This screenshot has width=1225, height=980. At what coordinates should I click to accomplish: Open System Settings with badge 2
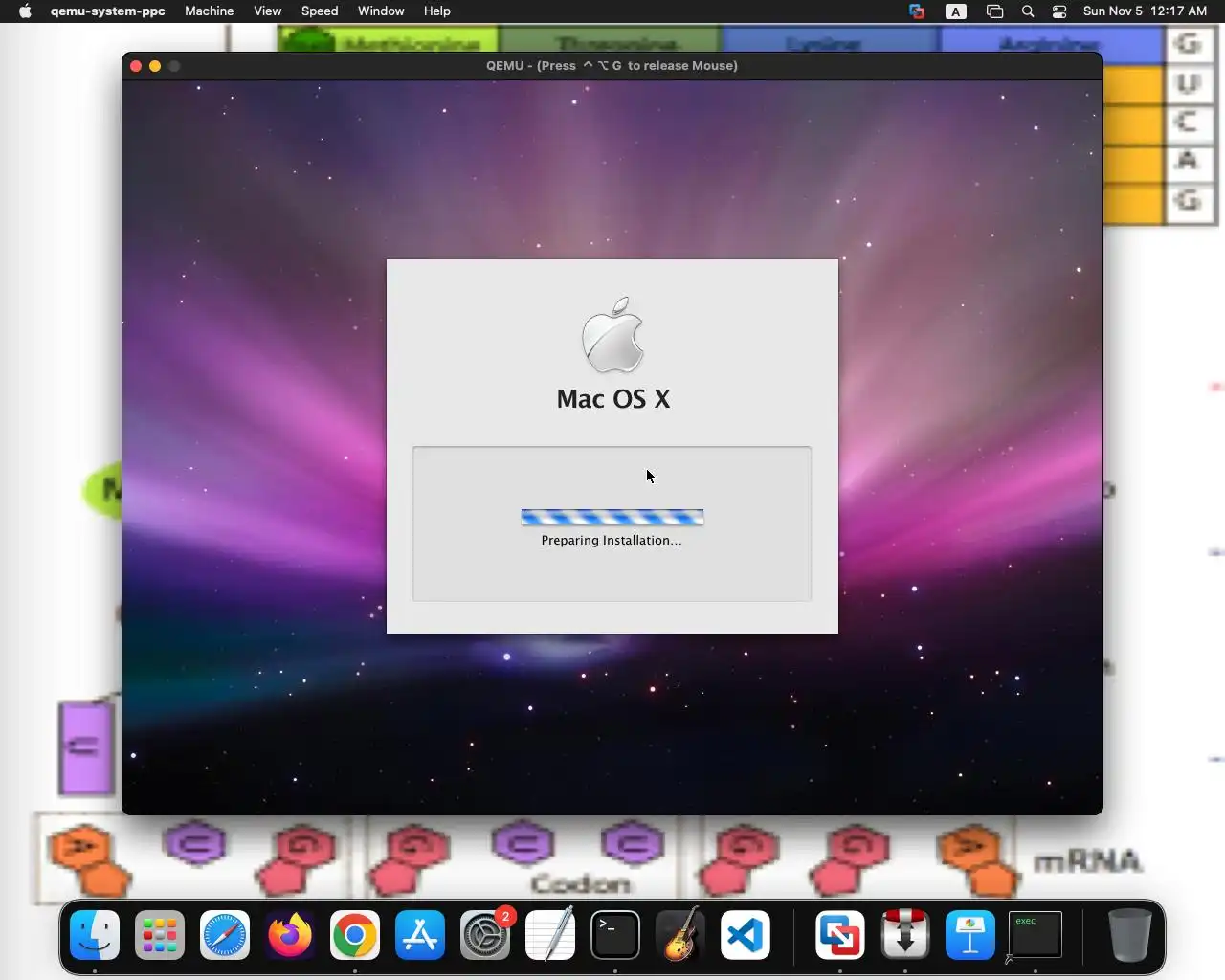[x=485, y=934]
